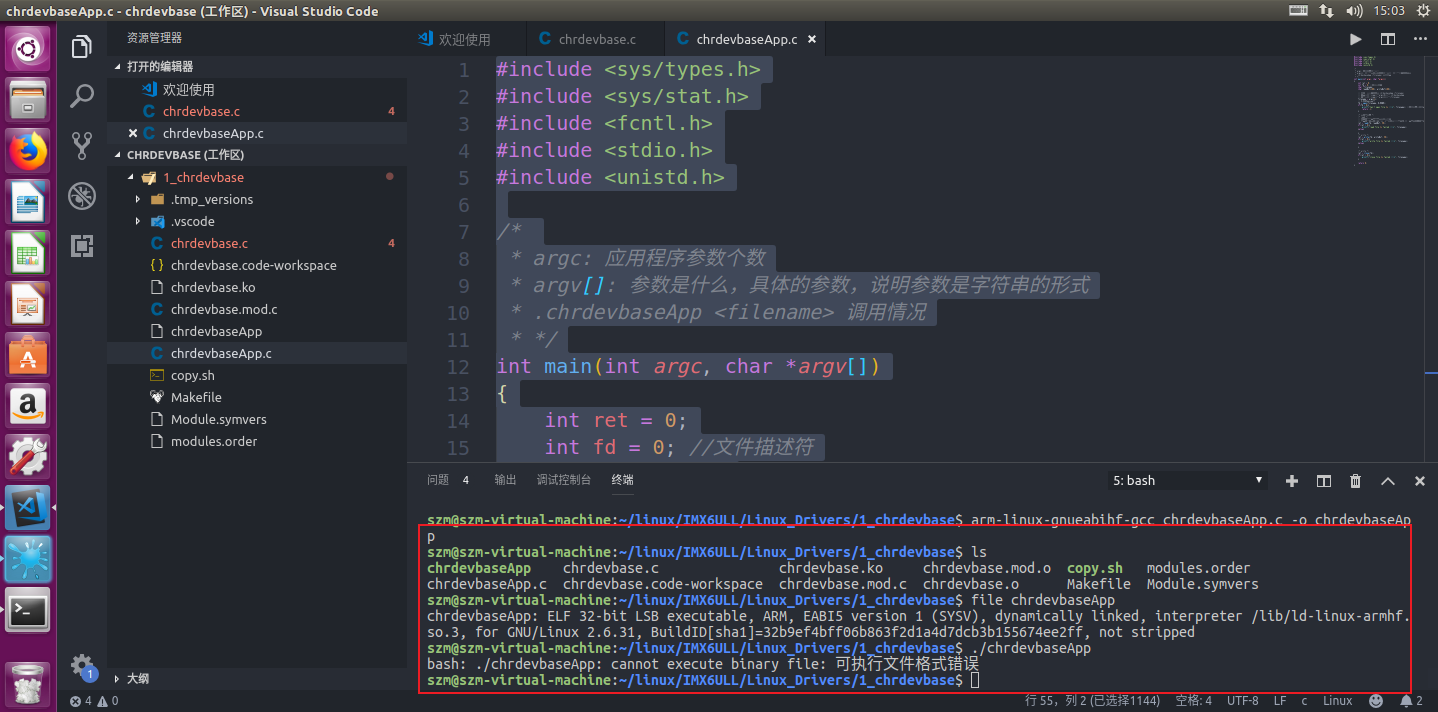Open the Ubuntu Dash search
Screen dimensions: 1438x712
click(x=28, y=49)
